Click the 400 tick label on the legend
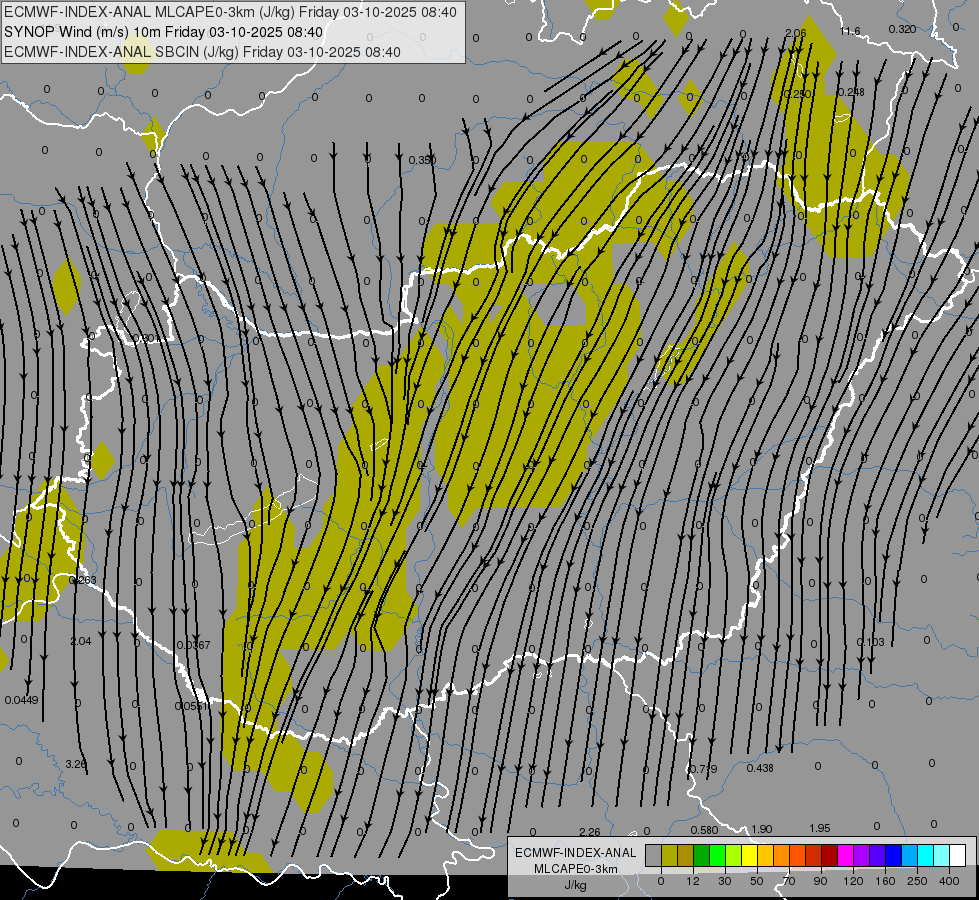Image resolution: width=979 pixels, height=900 pixels. pos(947,880)
